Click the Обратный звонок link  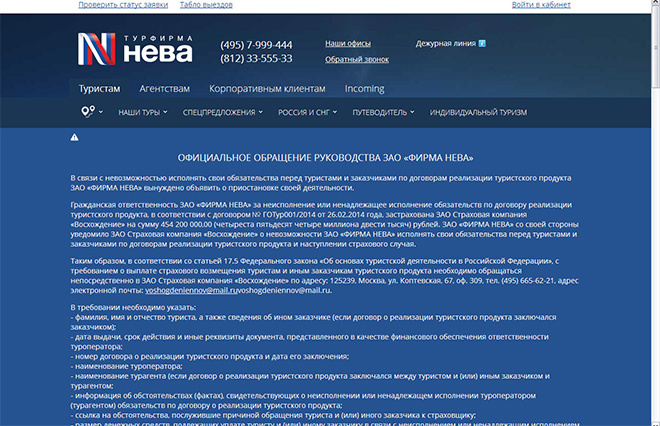click(x=357, y=59)
